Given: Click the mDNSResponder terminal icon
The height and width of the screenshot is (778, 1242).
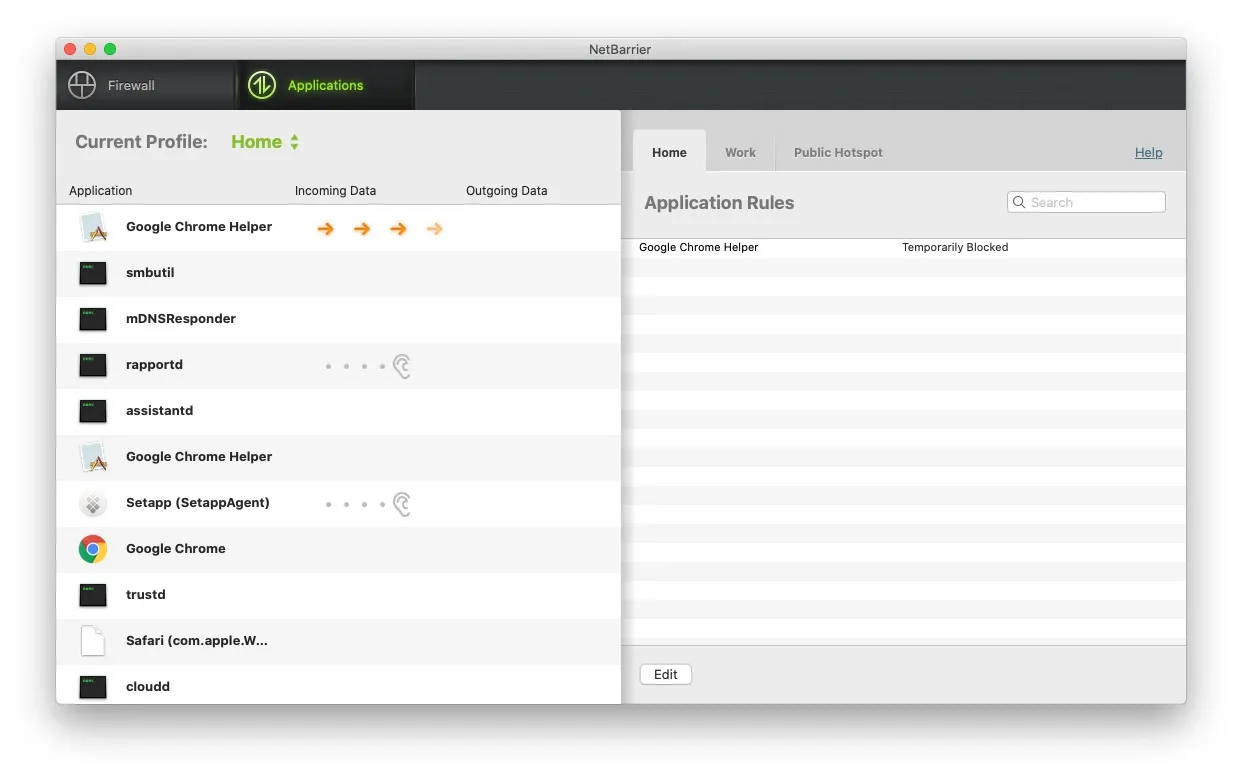Looking at the screenshot, I should click(x=93, y=319).
